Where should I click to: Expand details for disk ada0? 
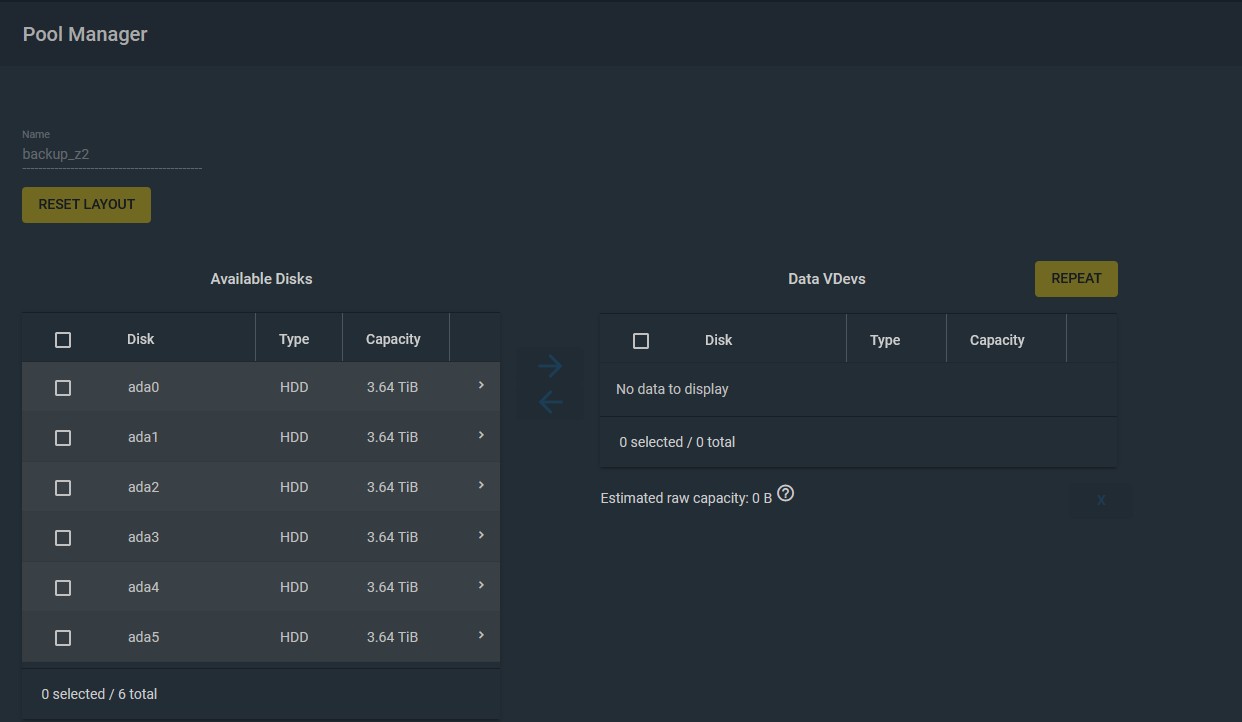pos(481,385)
